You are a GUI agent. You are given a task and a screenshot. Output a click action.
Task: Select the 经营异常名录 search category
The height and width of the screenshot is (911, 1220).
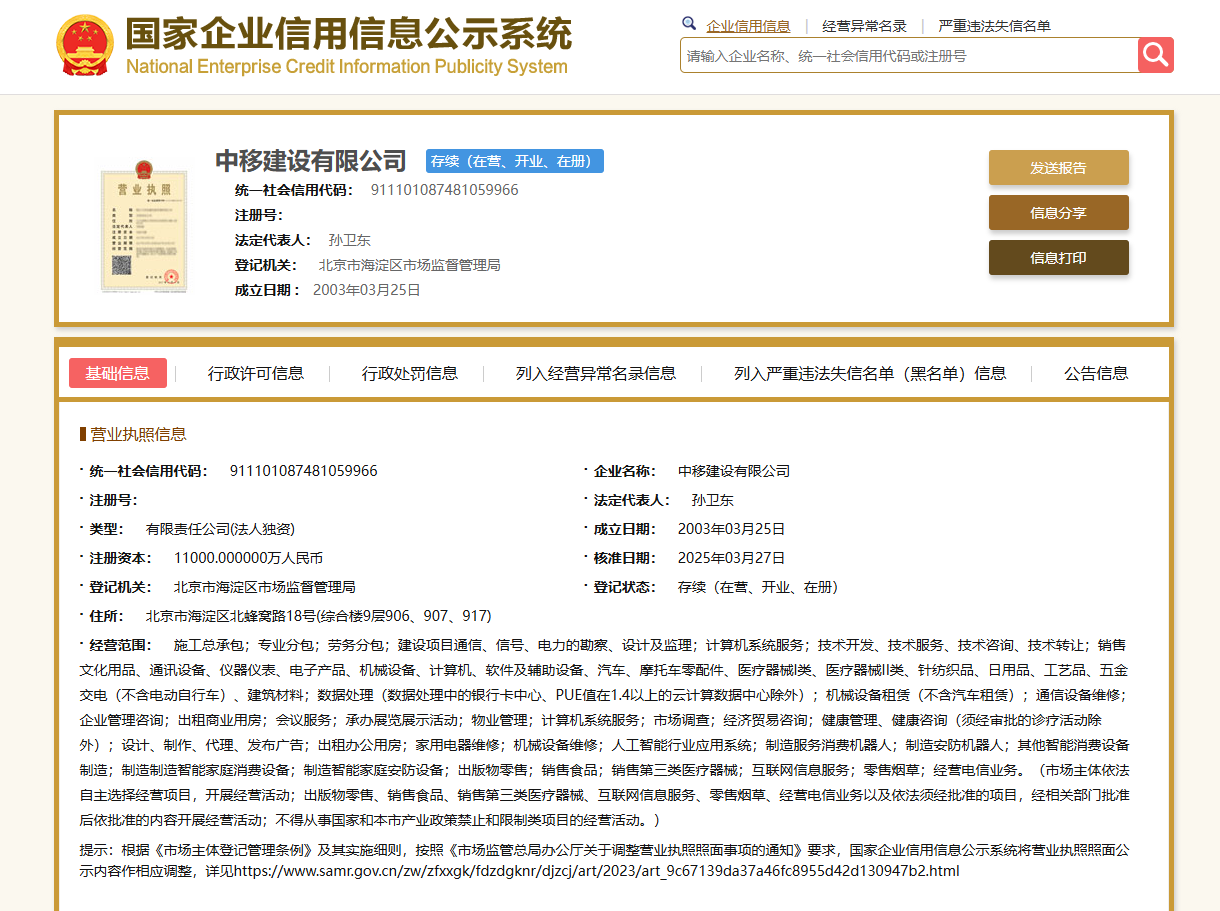coord(864,26)
